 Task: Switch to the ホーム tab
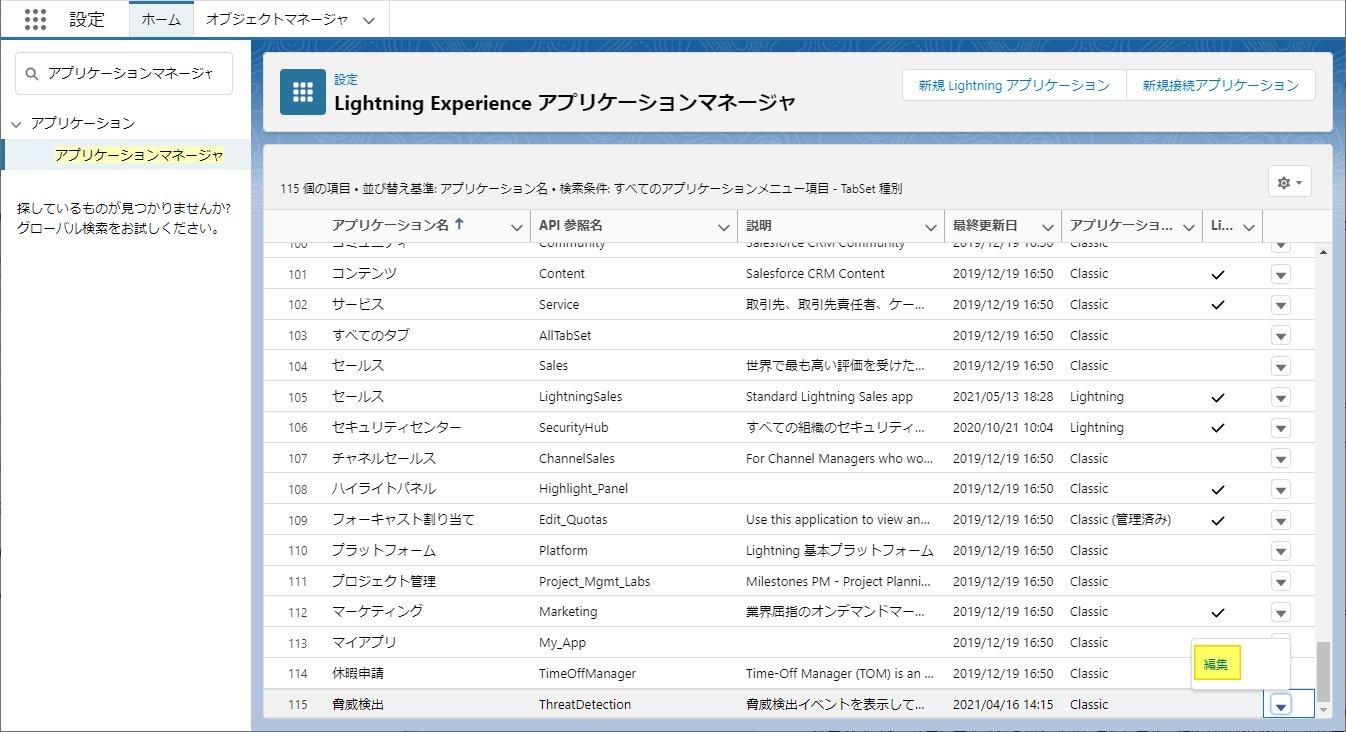(161, 19)
